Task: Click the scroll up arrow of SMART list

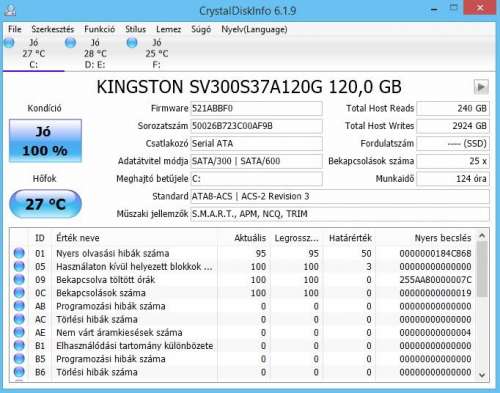Action: point(482,236)
